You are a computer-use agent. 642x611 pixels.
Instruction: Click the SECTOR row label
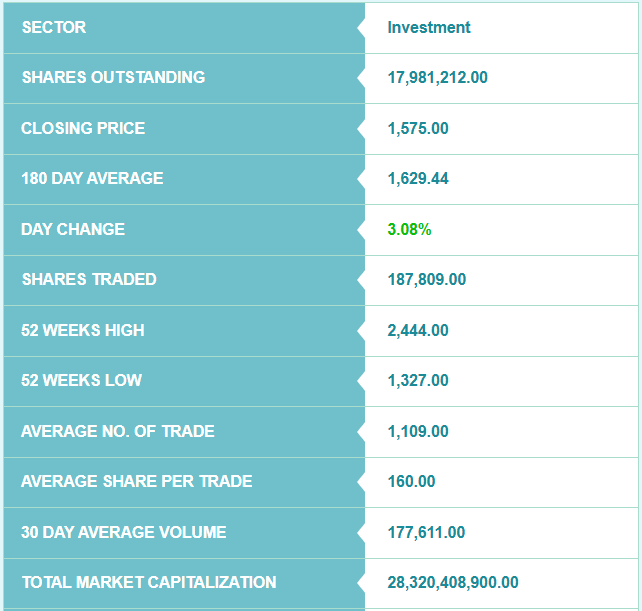tap(54, 27)
